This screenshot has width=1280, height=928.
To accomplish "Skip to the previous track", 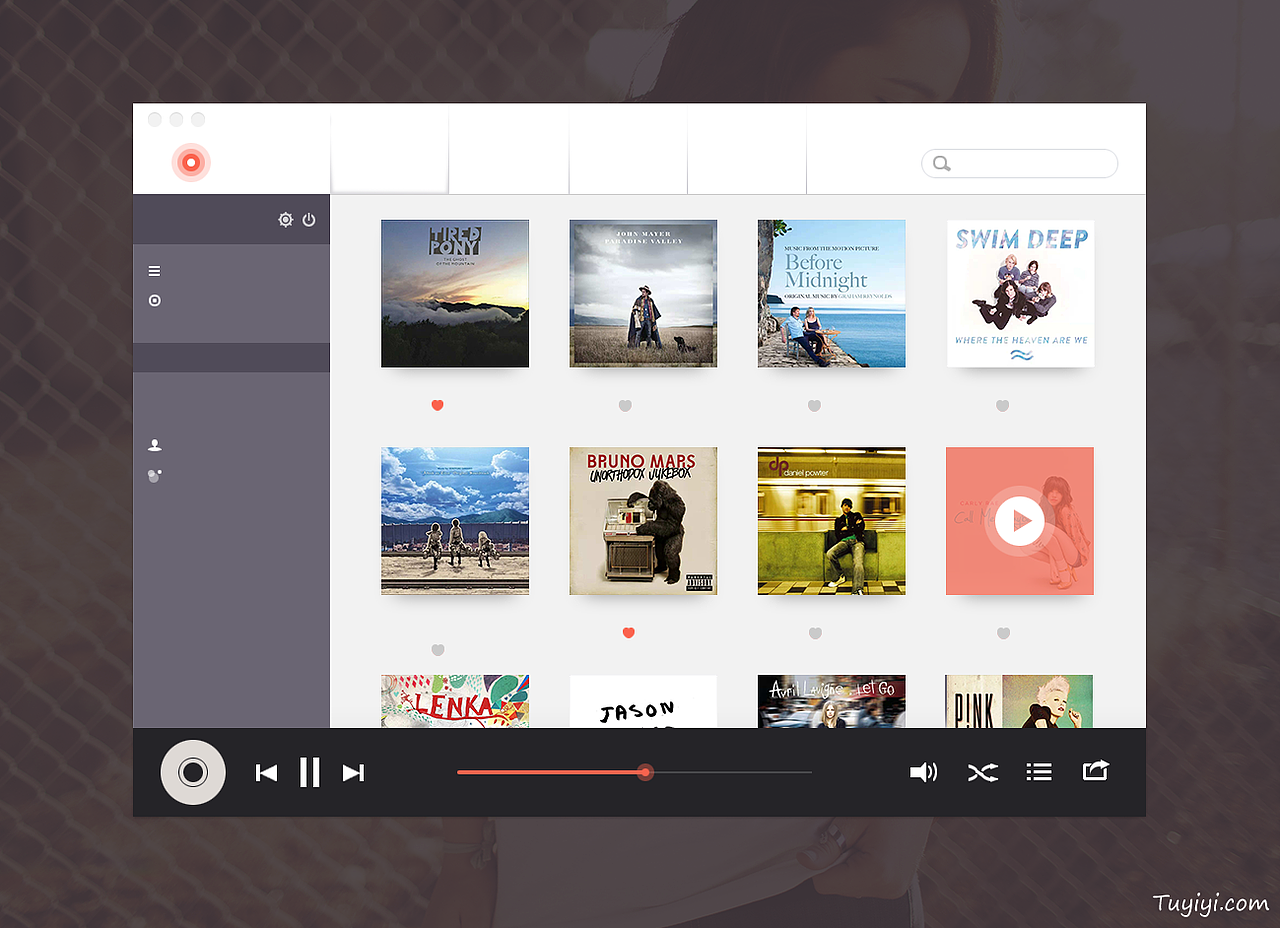I will 266,773.
